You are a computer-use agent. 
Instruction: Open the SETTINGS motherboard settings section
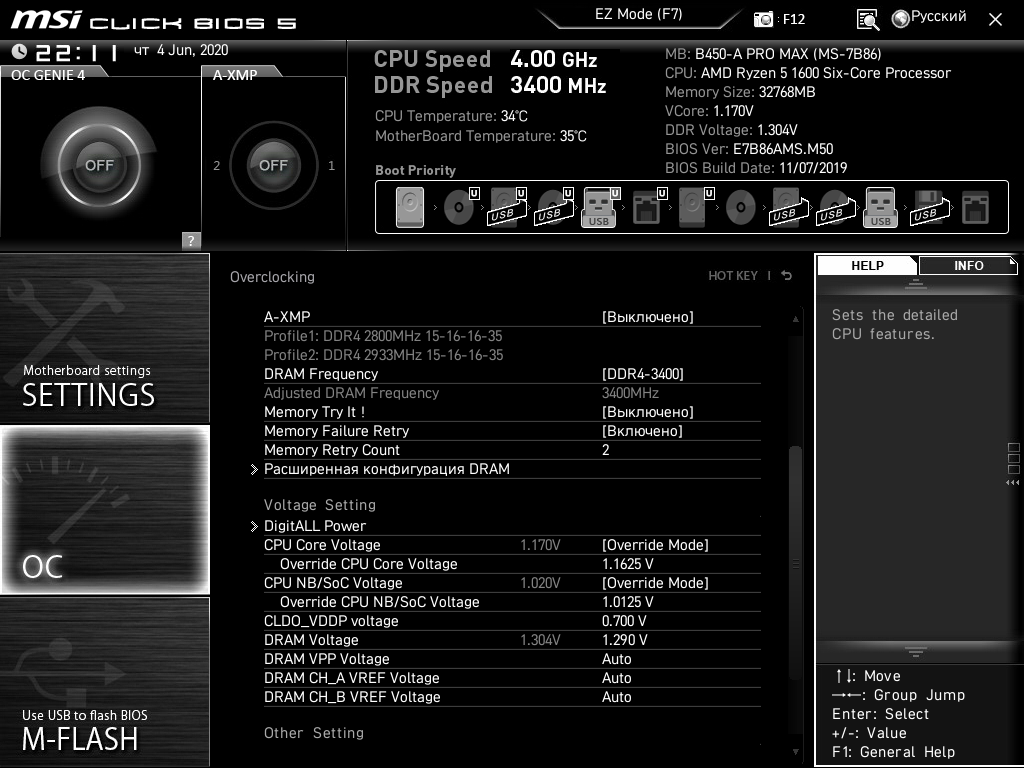104,338
